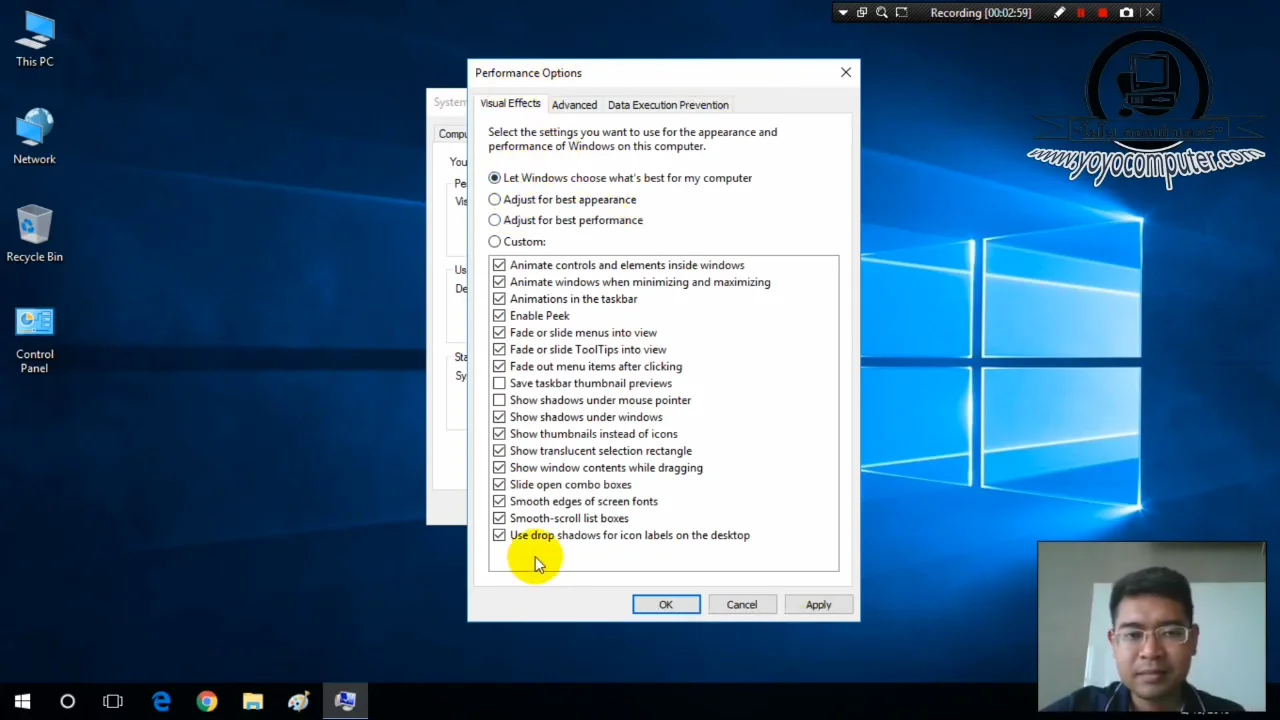Uncheck Enable Peek
This screenshot has width=1280, height=720.
pyautogui.click(x=499, y=315)
